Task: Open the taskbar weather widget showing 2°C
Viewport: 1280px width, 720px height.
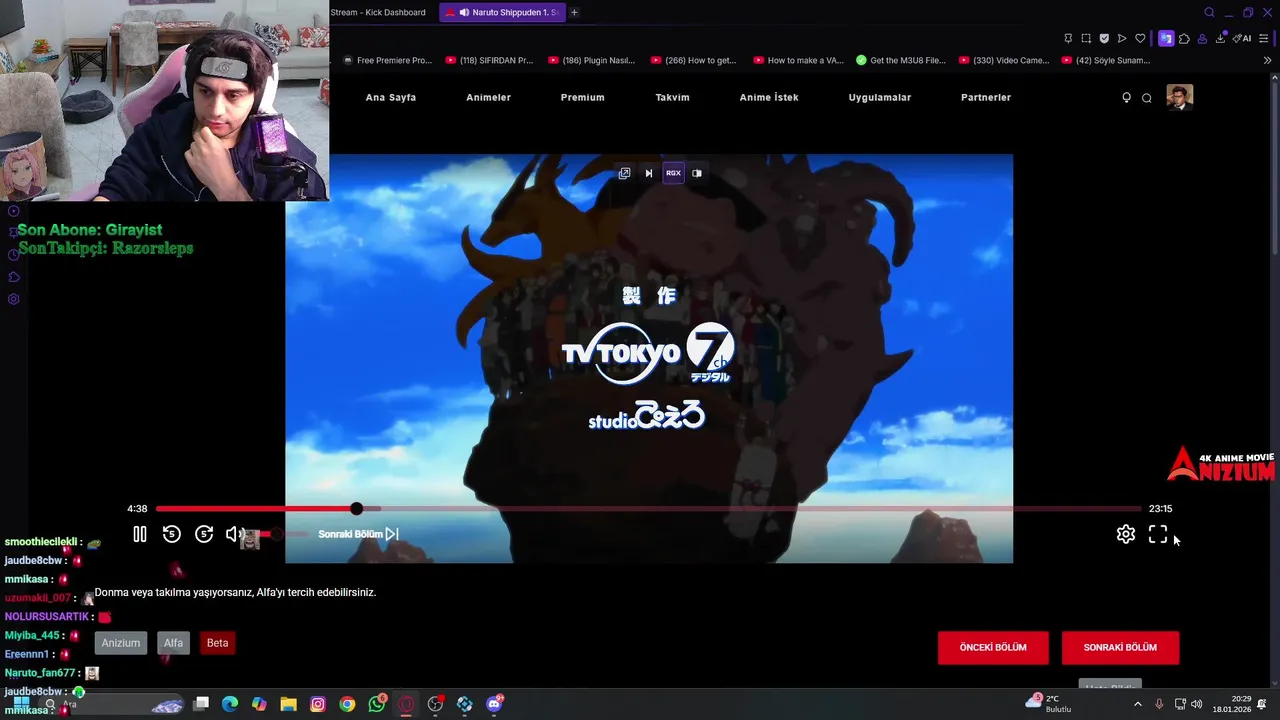Action: pyautogui.click(x=1050, y=703)
